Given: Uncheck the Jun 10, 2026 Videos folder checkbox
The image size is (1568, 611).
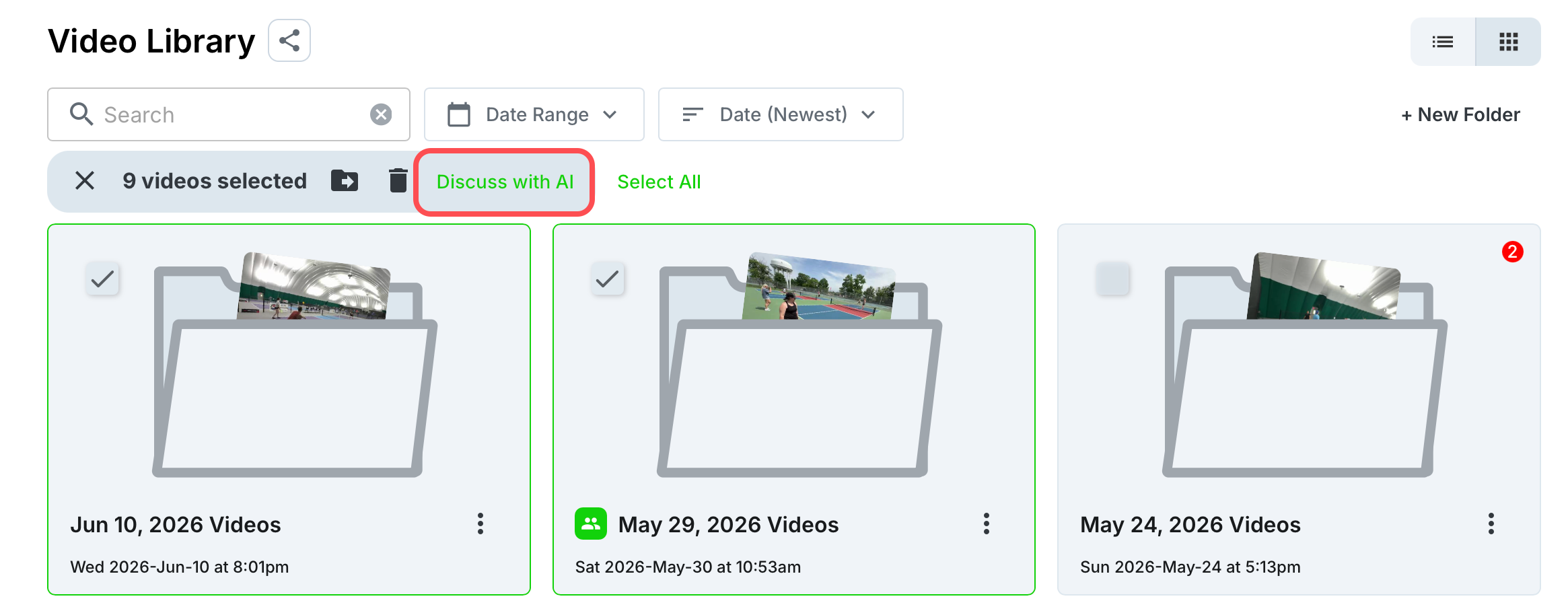Looking at the screenshot, I should [102, 279].
